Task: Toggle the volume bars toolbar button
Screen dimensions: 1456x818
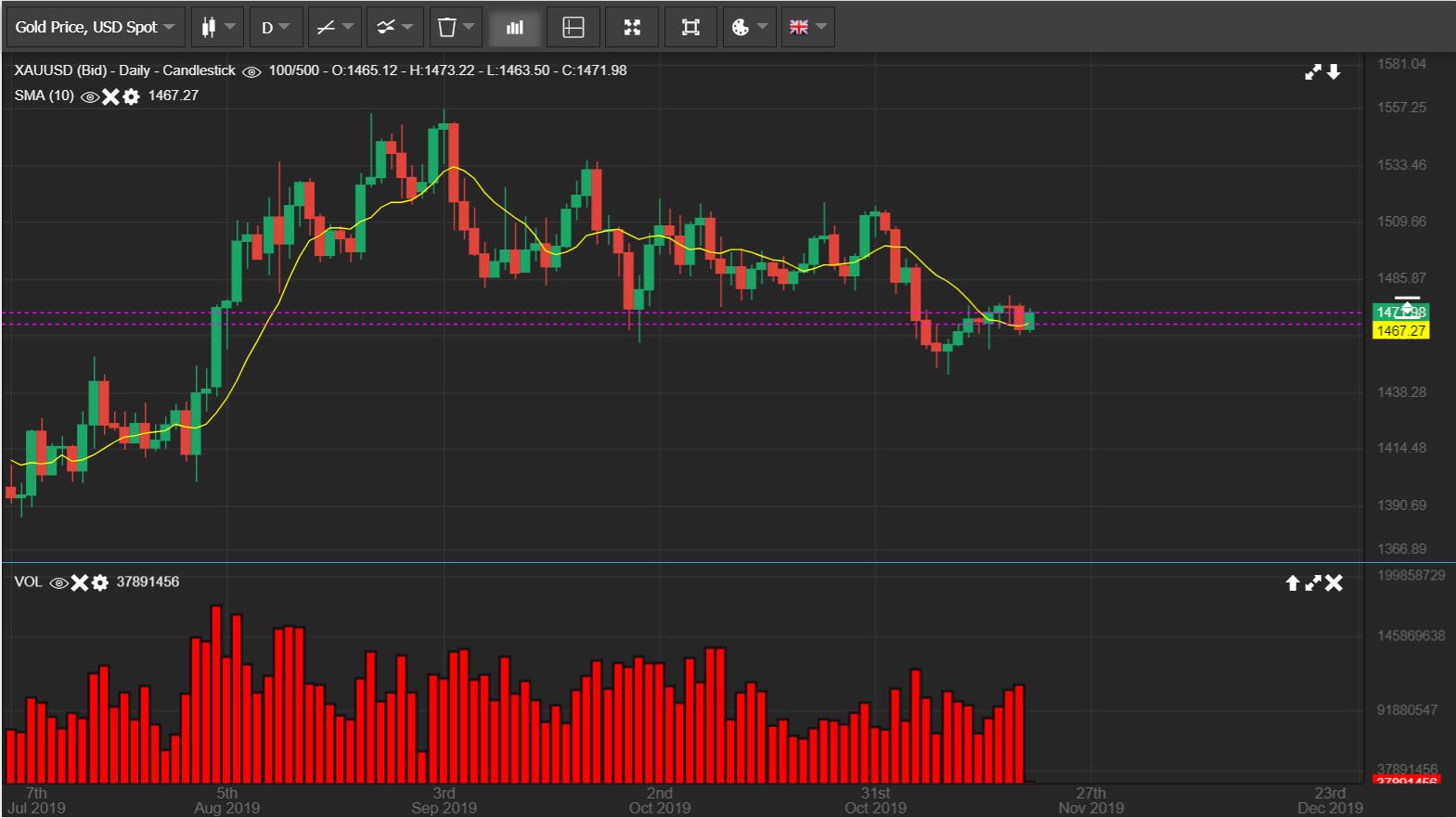Action: pyautogui.click(x=514, y=28)
